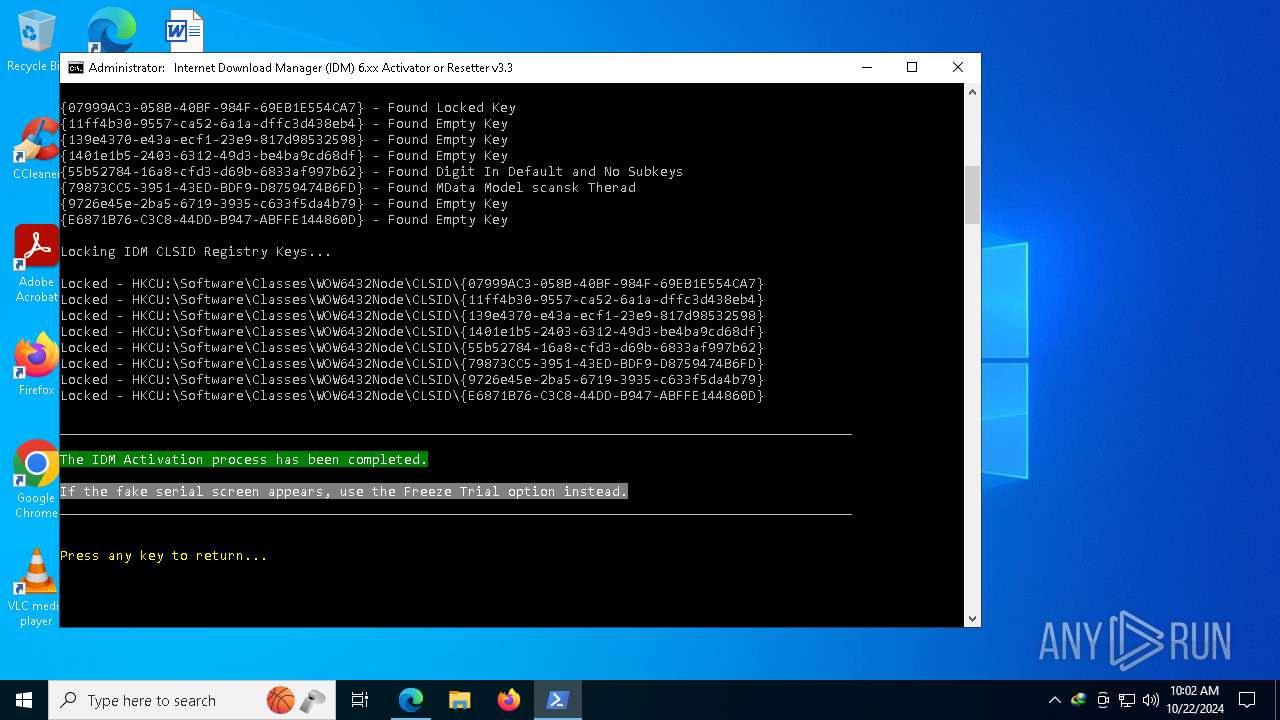Click 'Found Digit In Default and No Subkeys' line
The width and height of the screenshot is (1280, 720).
[x=372, y=172]
